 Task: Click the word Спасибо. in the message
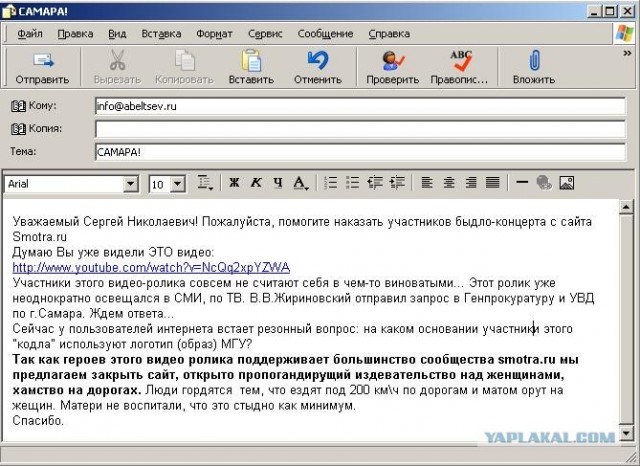38,421
